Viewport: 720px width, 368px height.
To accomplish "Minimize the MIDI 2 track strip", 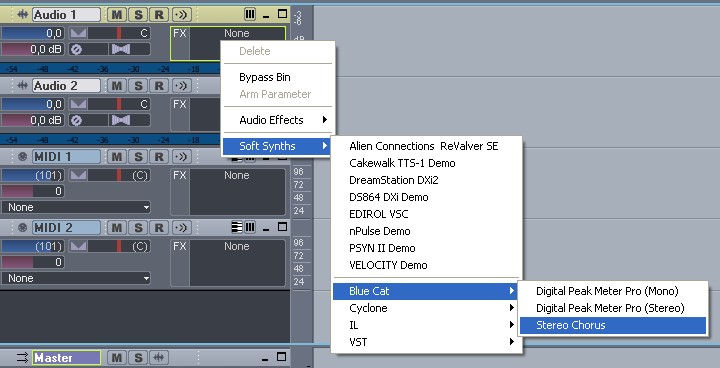I will tap(266, 229).
